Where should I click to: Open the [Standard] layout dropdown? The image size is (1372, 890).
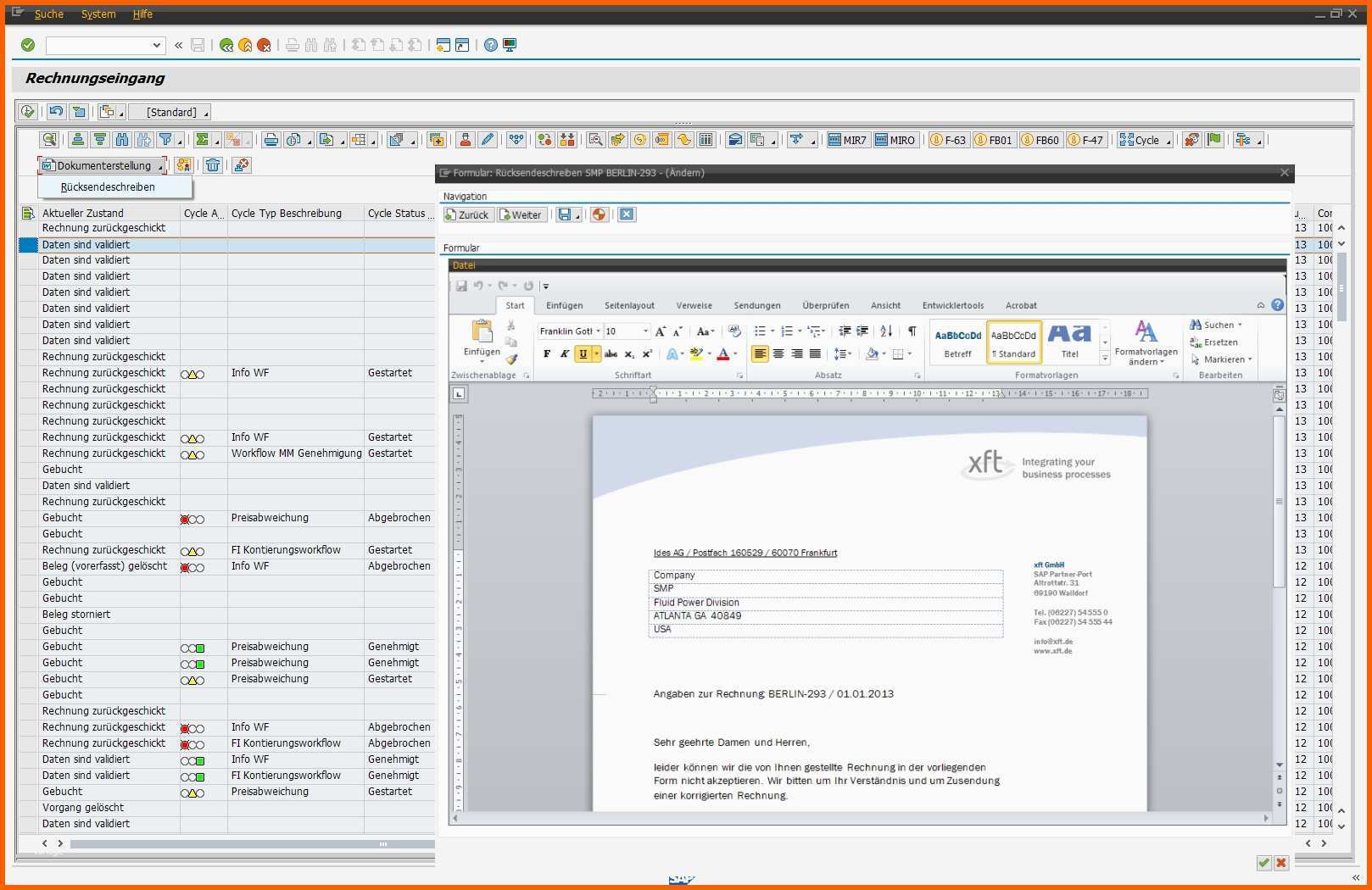point(170,112)
